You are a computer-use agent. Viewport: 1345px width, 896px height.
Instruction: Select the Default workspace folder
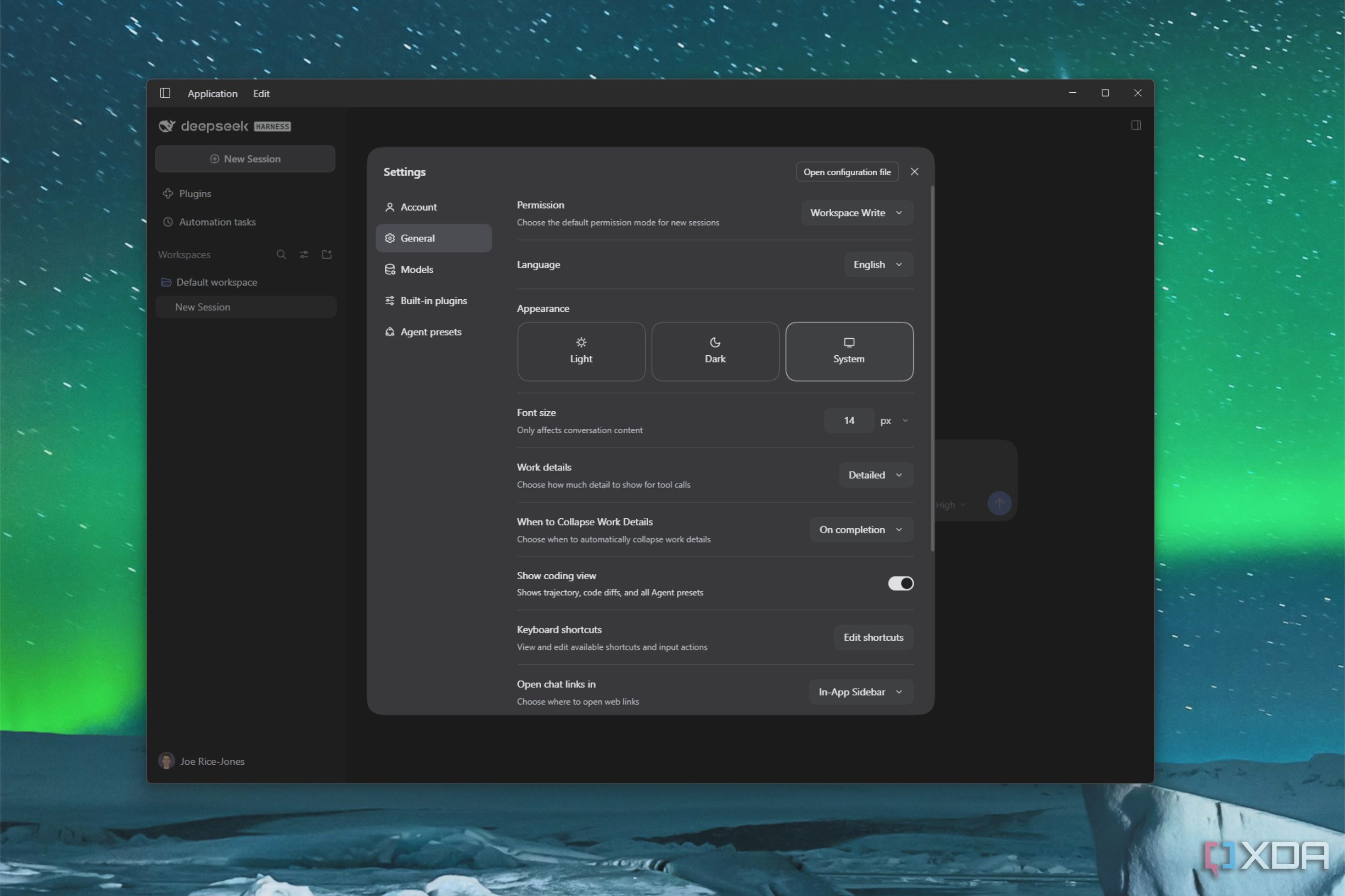pos(245,282)
